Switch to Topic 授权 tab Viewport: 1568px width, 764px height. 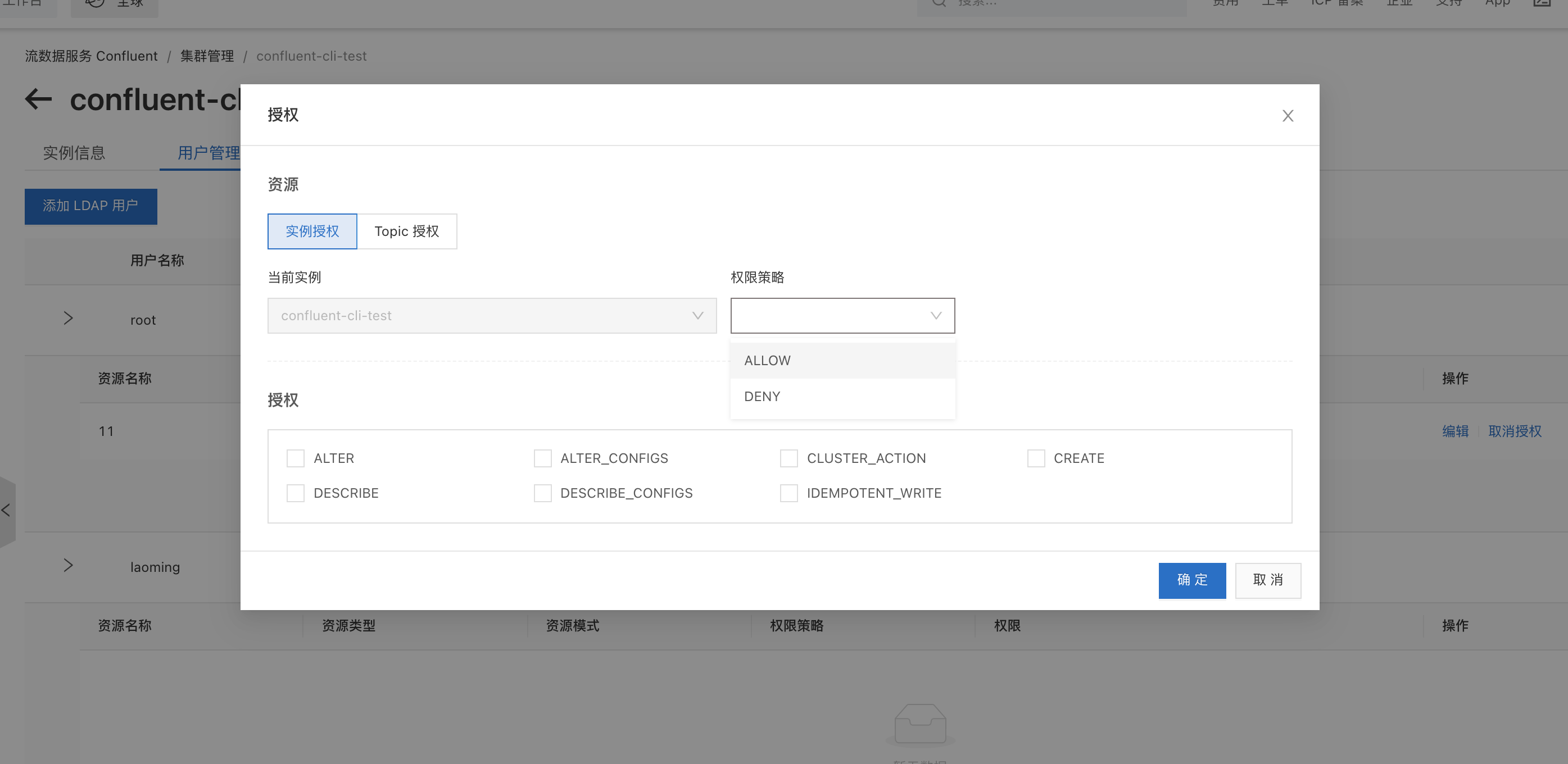coord(406,231)
